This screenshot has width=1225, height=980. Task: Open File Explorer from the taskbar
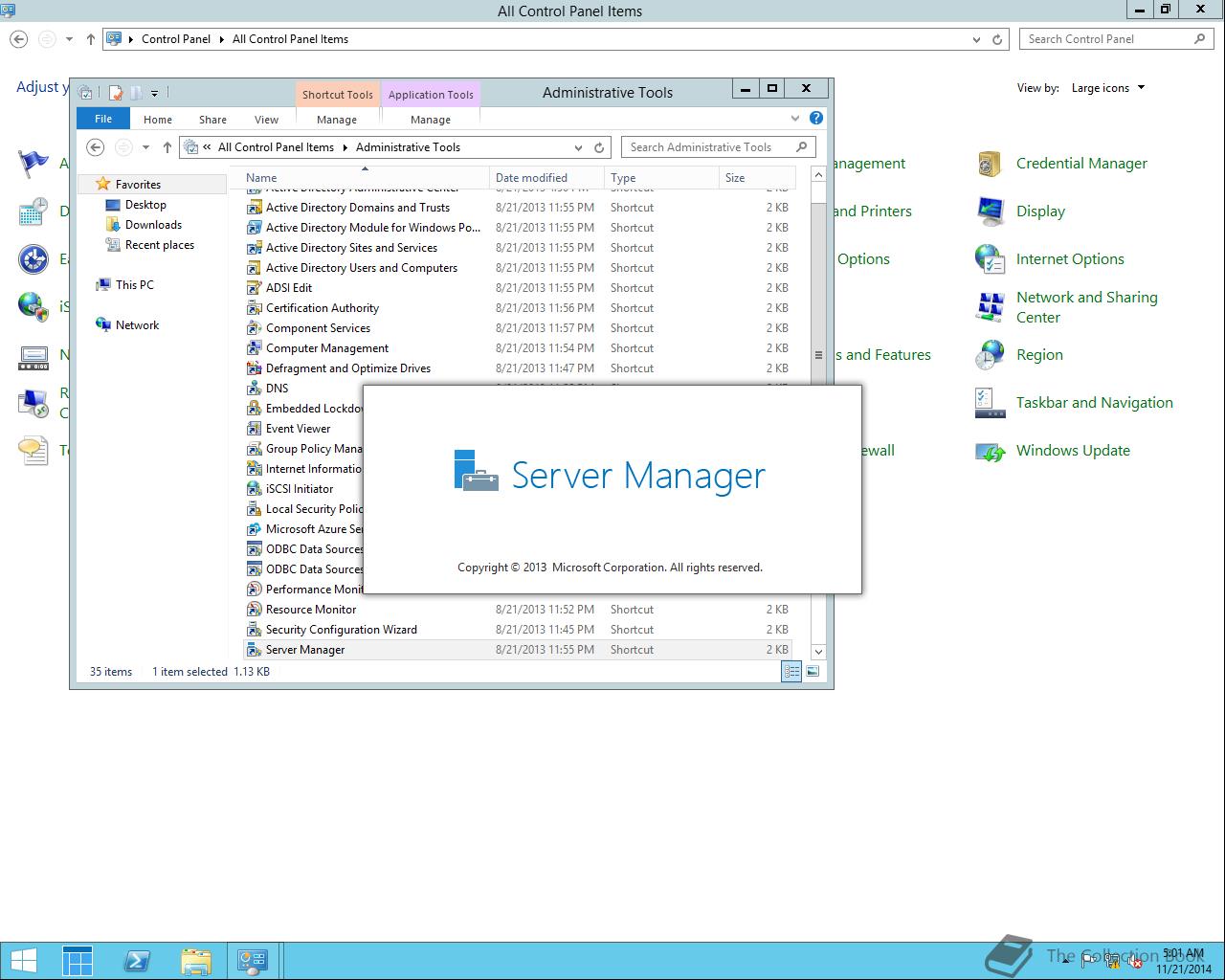pyautogui.click(x=196, y=961)
